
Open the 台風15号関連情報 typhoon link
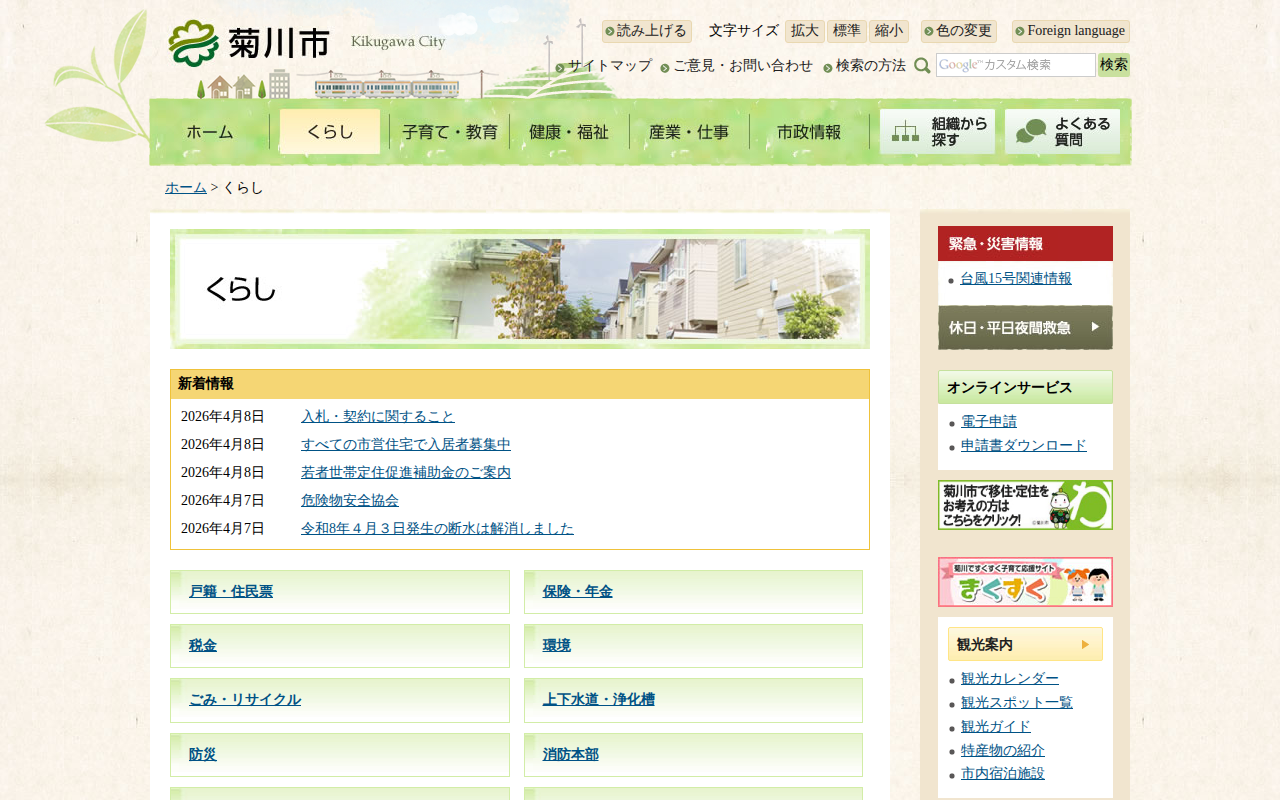tap(1016, 278)
